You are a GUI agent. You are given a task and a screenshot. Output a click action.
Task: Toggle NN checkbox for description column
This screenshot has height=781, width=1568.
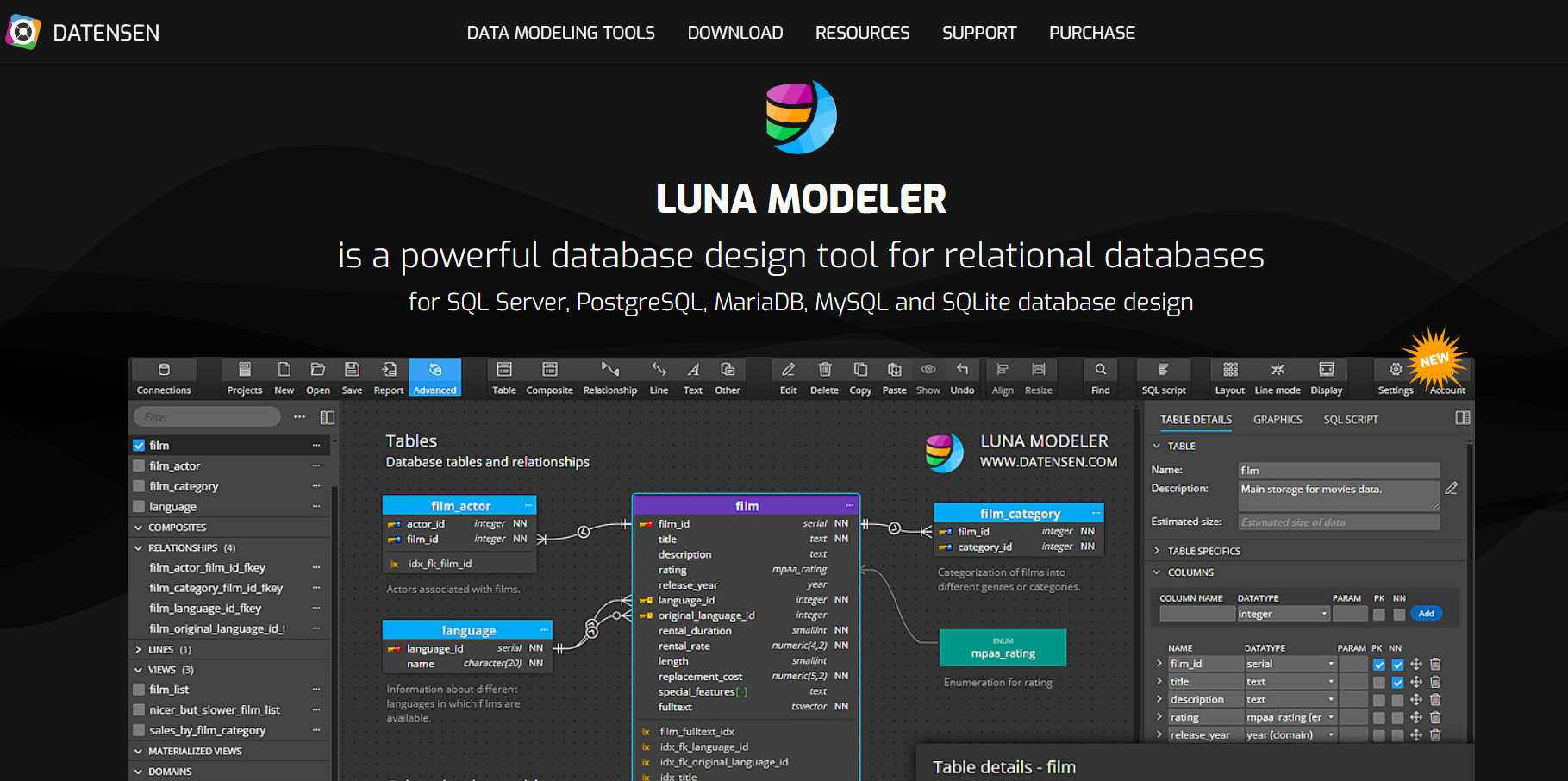point(1398,700)
